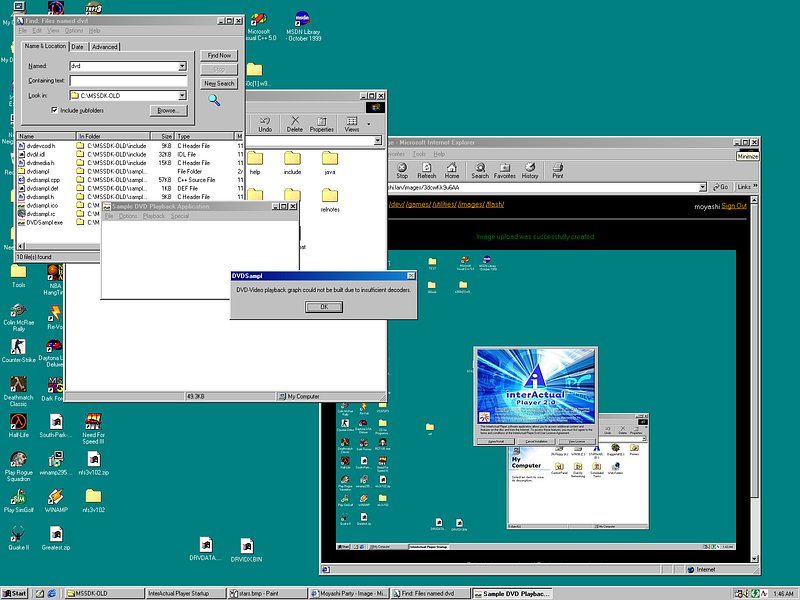Click the Containing text input field

(128, 80)
